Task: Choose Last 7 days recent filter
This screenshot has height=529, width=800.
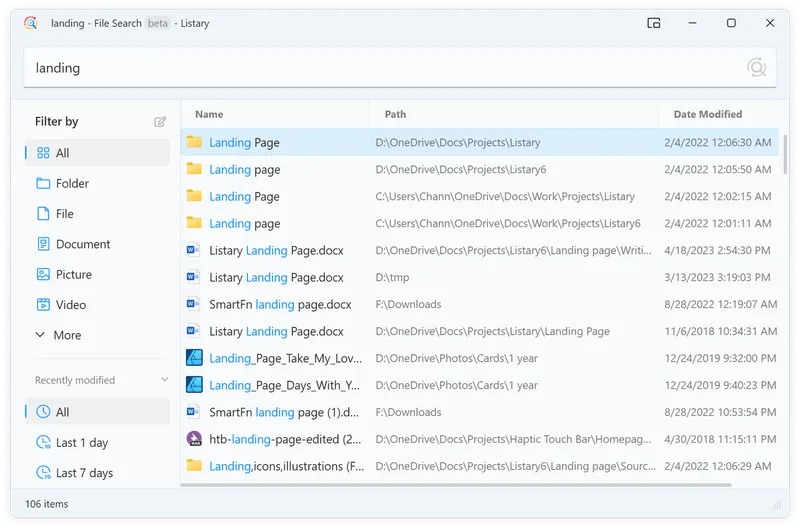Action: pos(84,473)
